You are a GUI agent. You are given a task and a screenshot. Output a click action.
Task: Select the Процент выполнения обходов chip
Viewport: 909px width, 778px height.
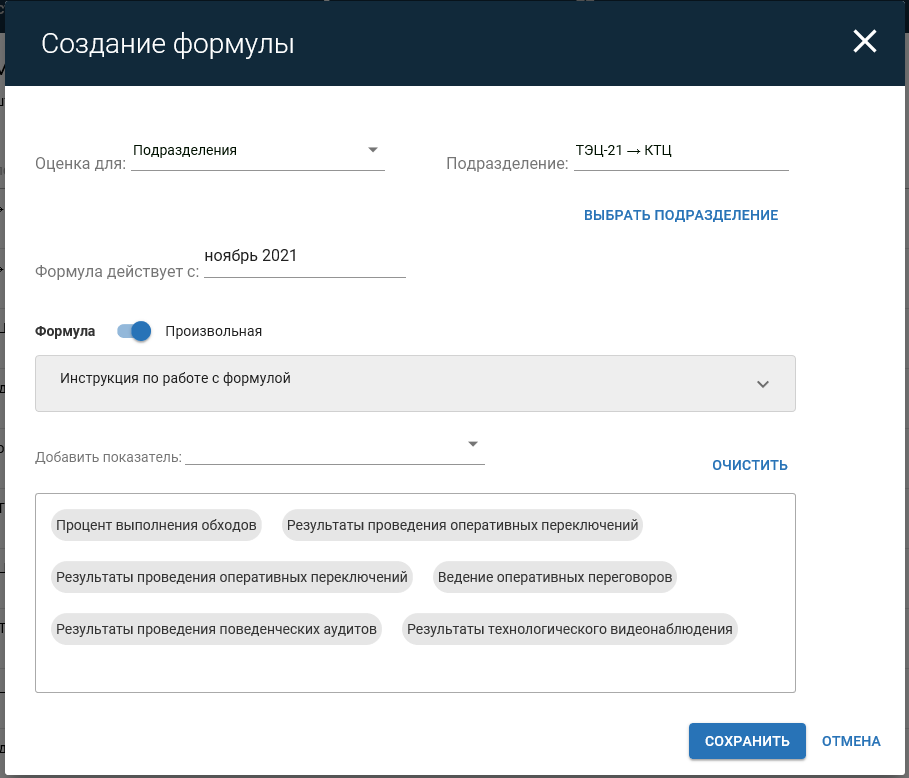pyautogui.click(x=156, y=525)
